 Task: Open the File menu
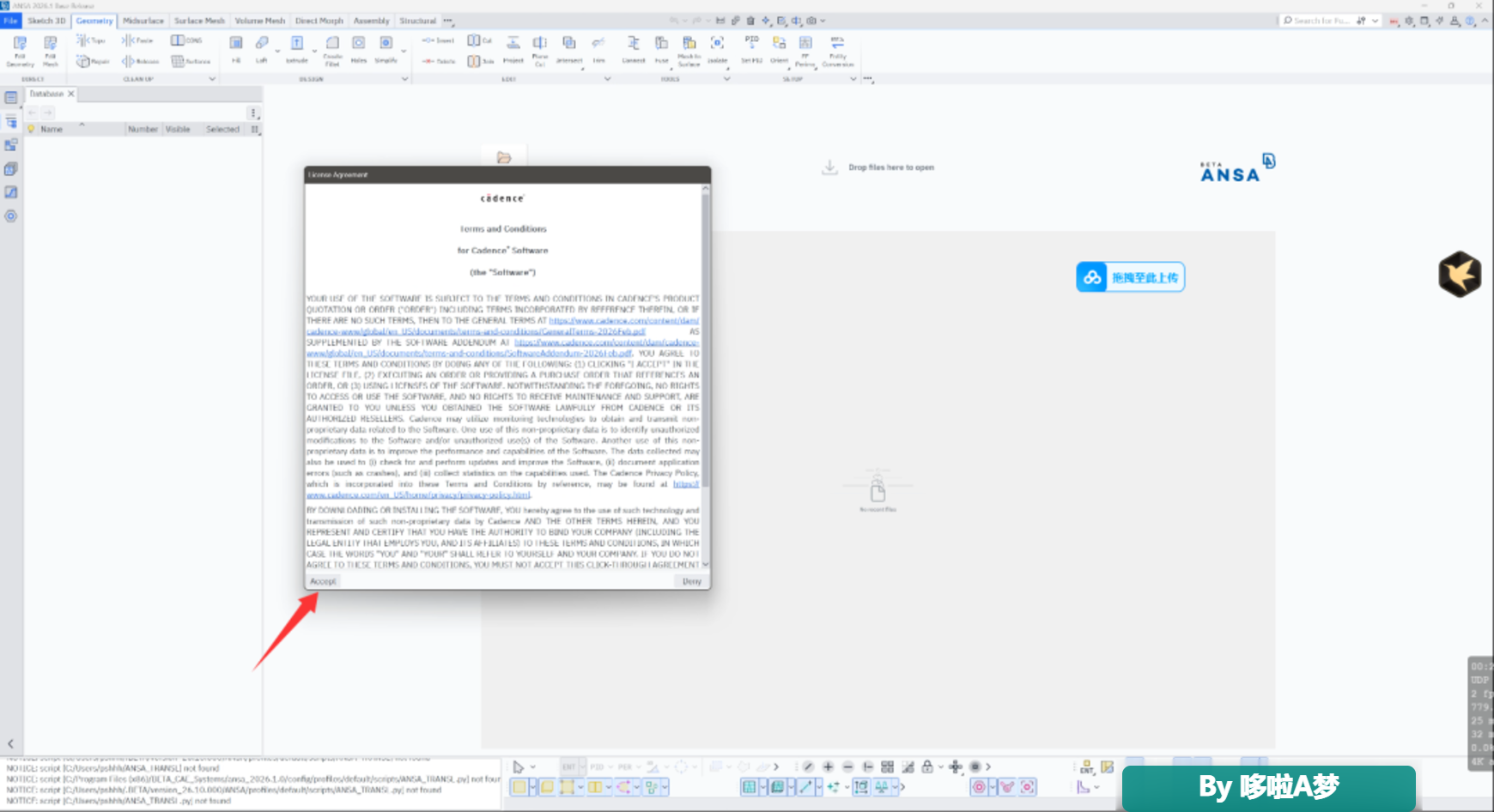(x=11, y=21)
